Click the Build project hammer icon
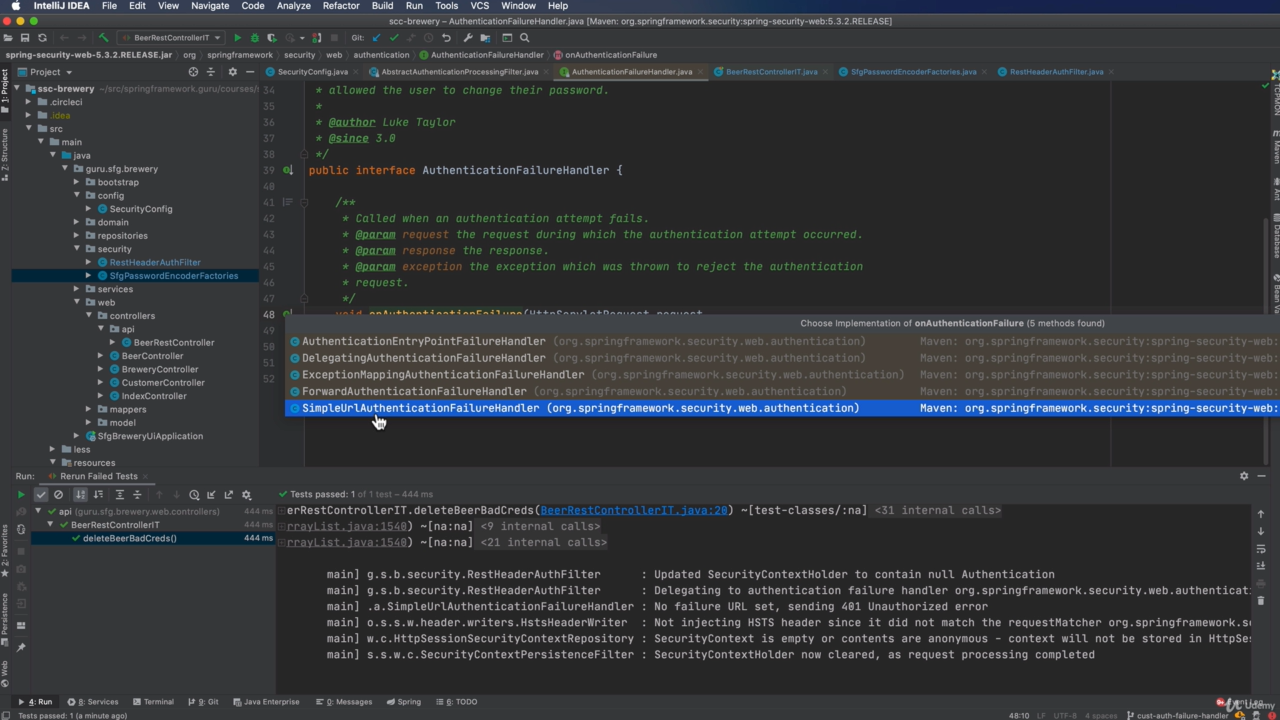The image size is (1280, 720). pyautogui.click(x=103, y=38)
